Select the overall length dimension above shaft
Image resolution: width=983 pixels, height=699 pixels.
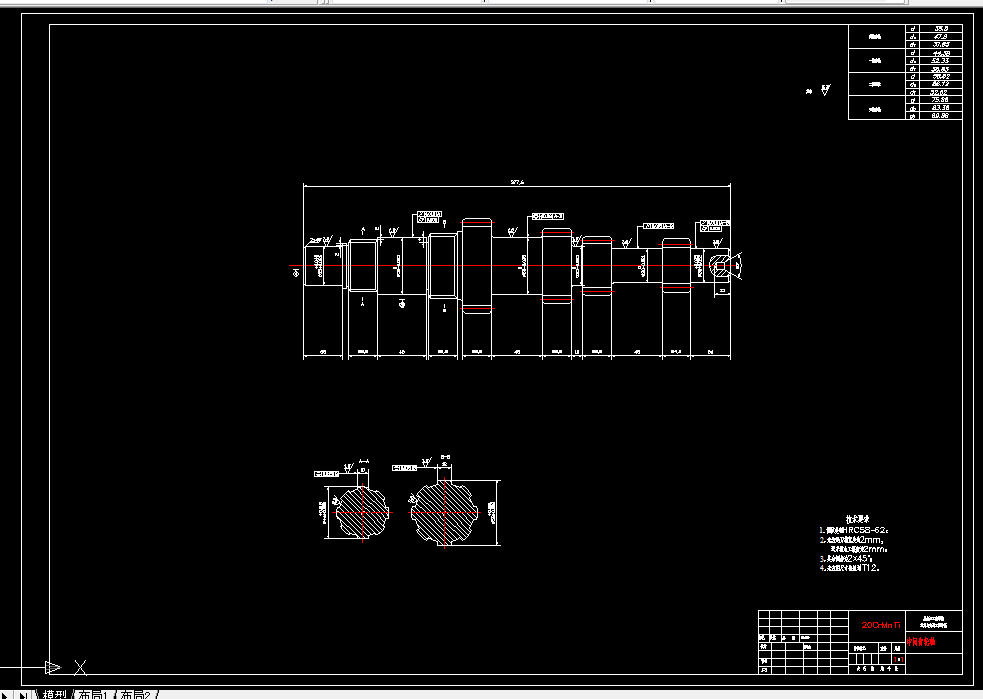(517, 182)
